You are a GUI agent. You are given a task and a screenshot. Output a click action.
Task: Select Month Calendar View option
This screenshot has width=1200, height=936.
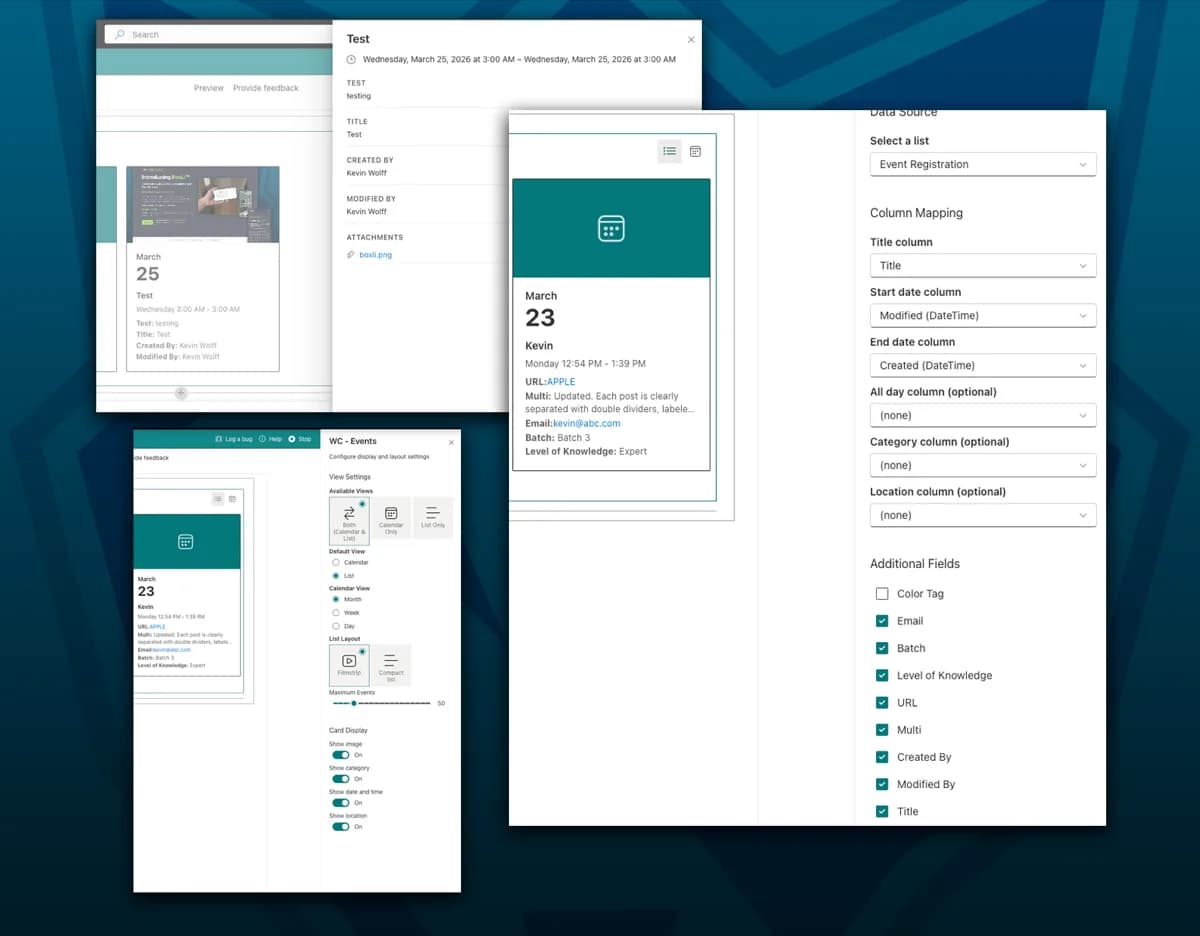pos(335,599)
